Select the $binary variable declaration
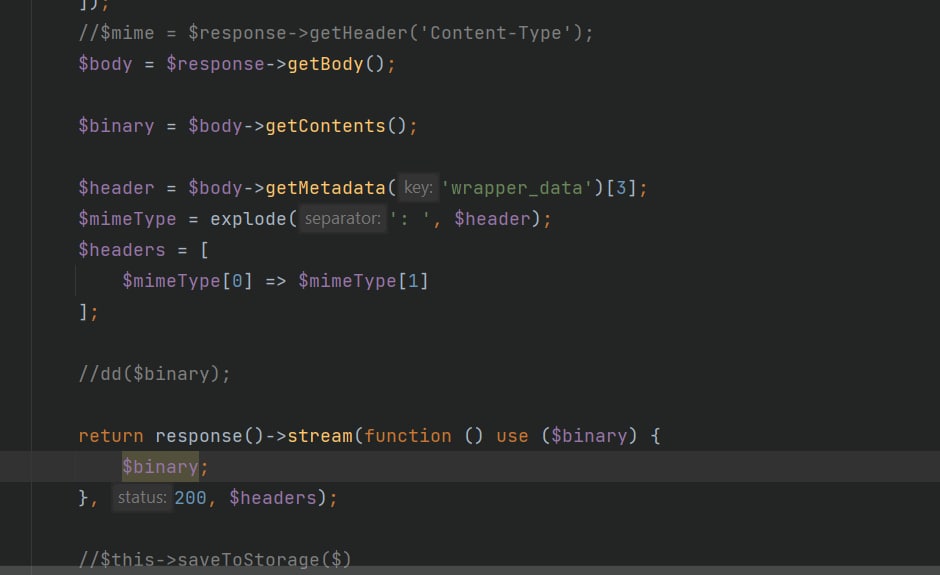This screenshot has width=940, height=575. pos(116,126)
